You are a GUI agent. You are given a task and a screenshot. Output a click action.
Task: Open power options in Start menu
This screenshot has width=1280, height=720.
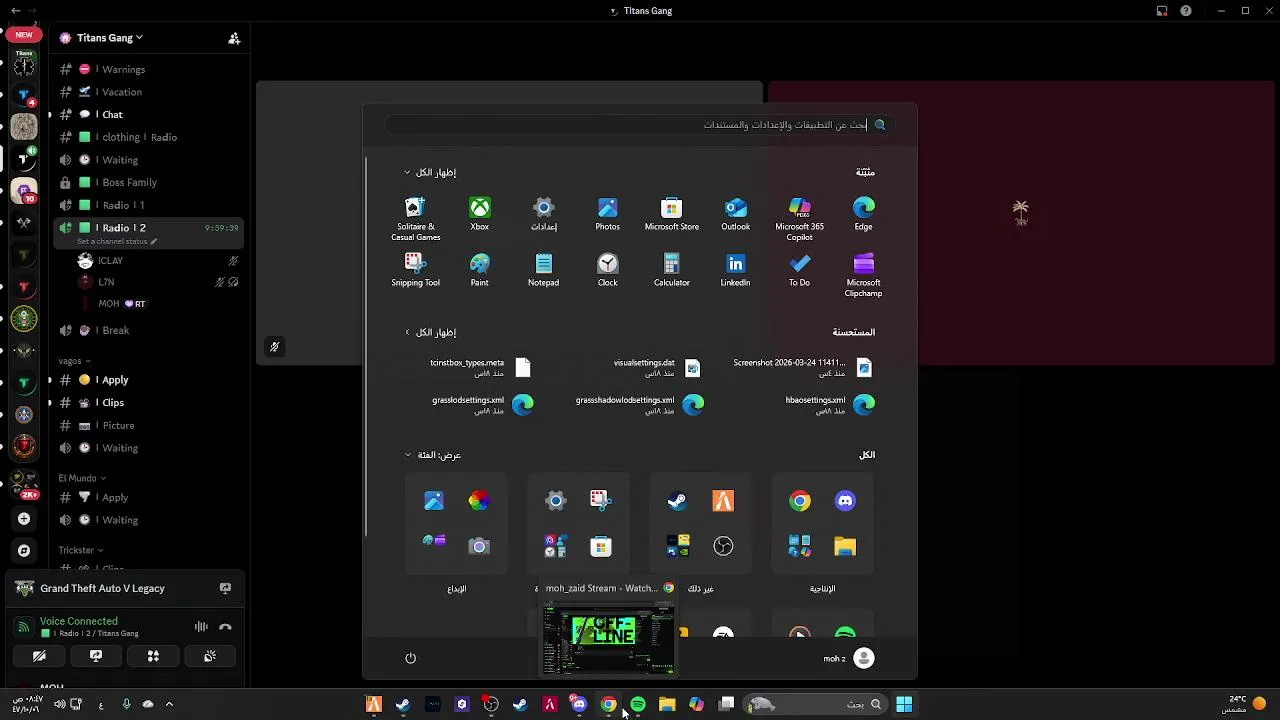click(x=410, y=658)
